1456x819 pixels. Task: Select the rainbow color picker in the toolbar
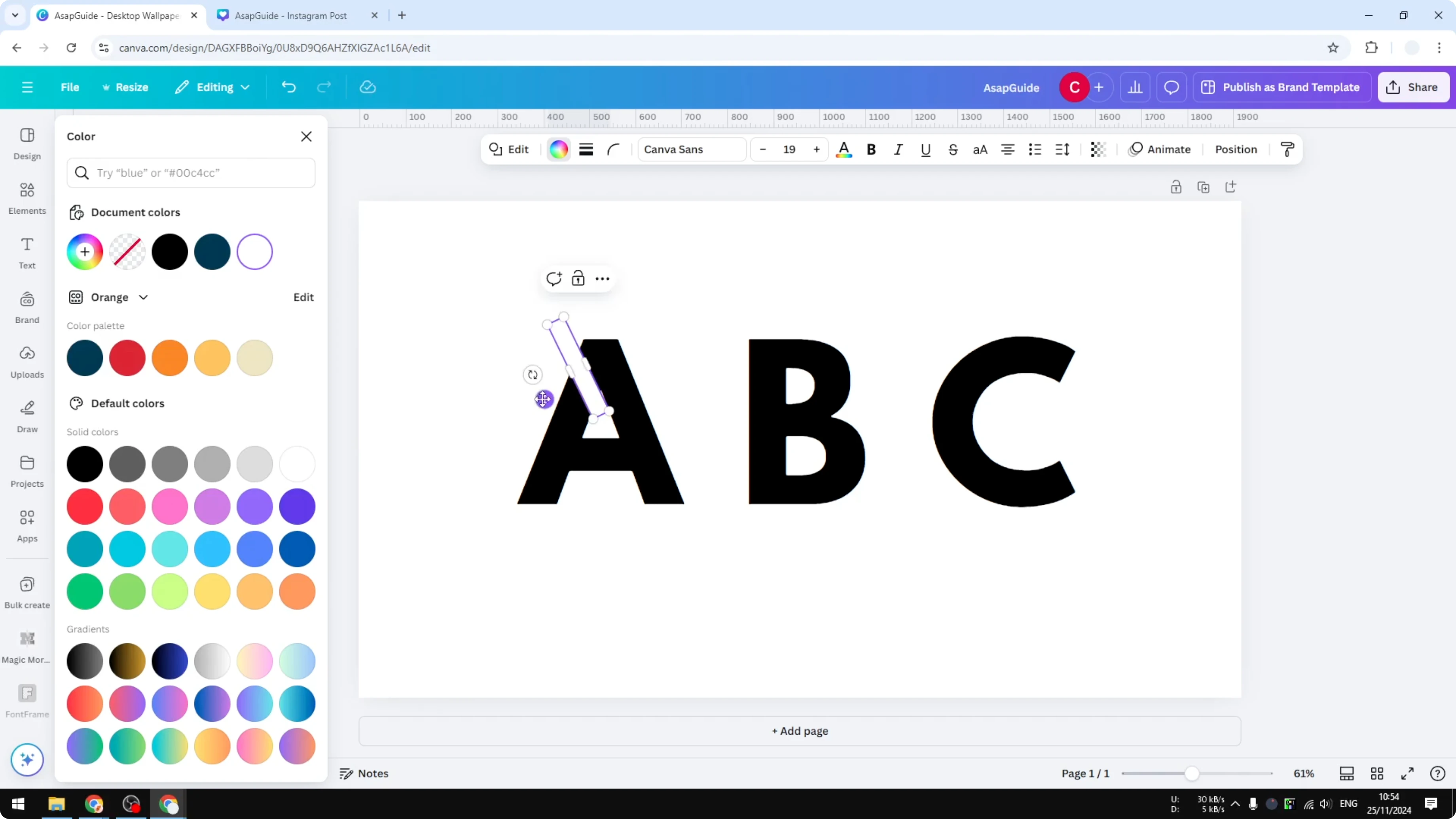click(x=558, y=149)
